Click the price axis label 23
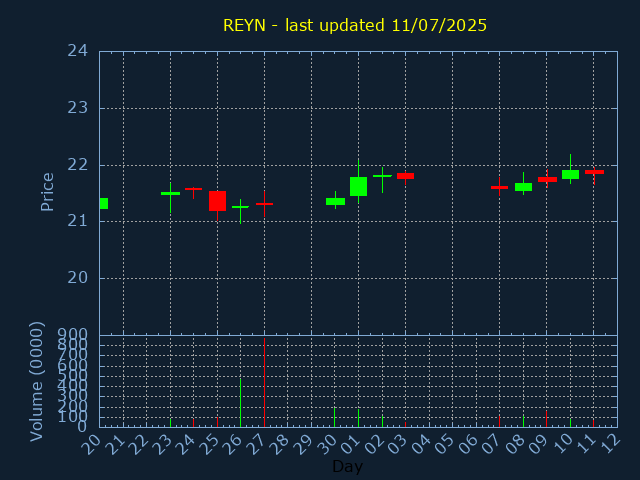640x480 pixels. point(78,108)
